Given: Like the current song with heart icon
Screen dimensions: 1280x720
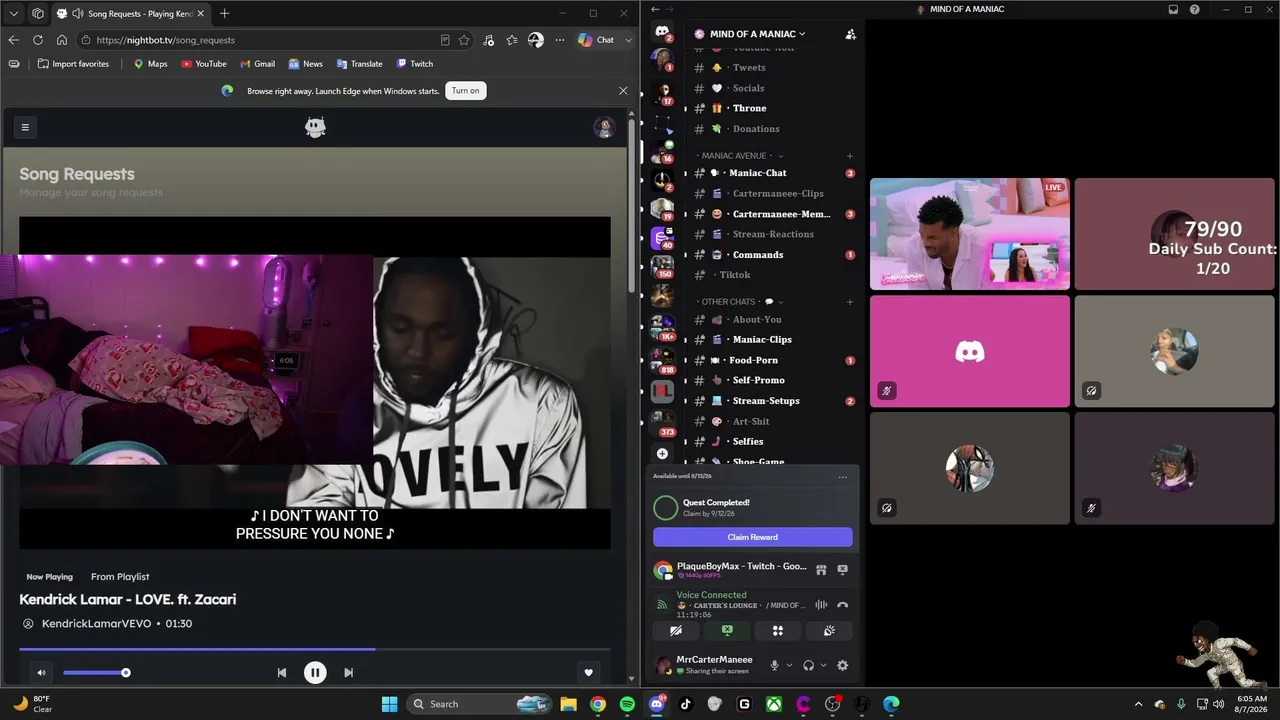Looking at the screenshot, I should 589,673.
